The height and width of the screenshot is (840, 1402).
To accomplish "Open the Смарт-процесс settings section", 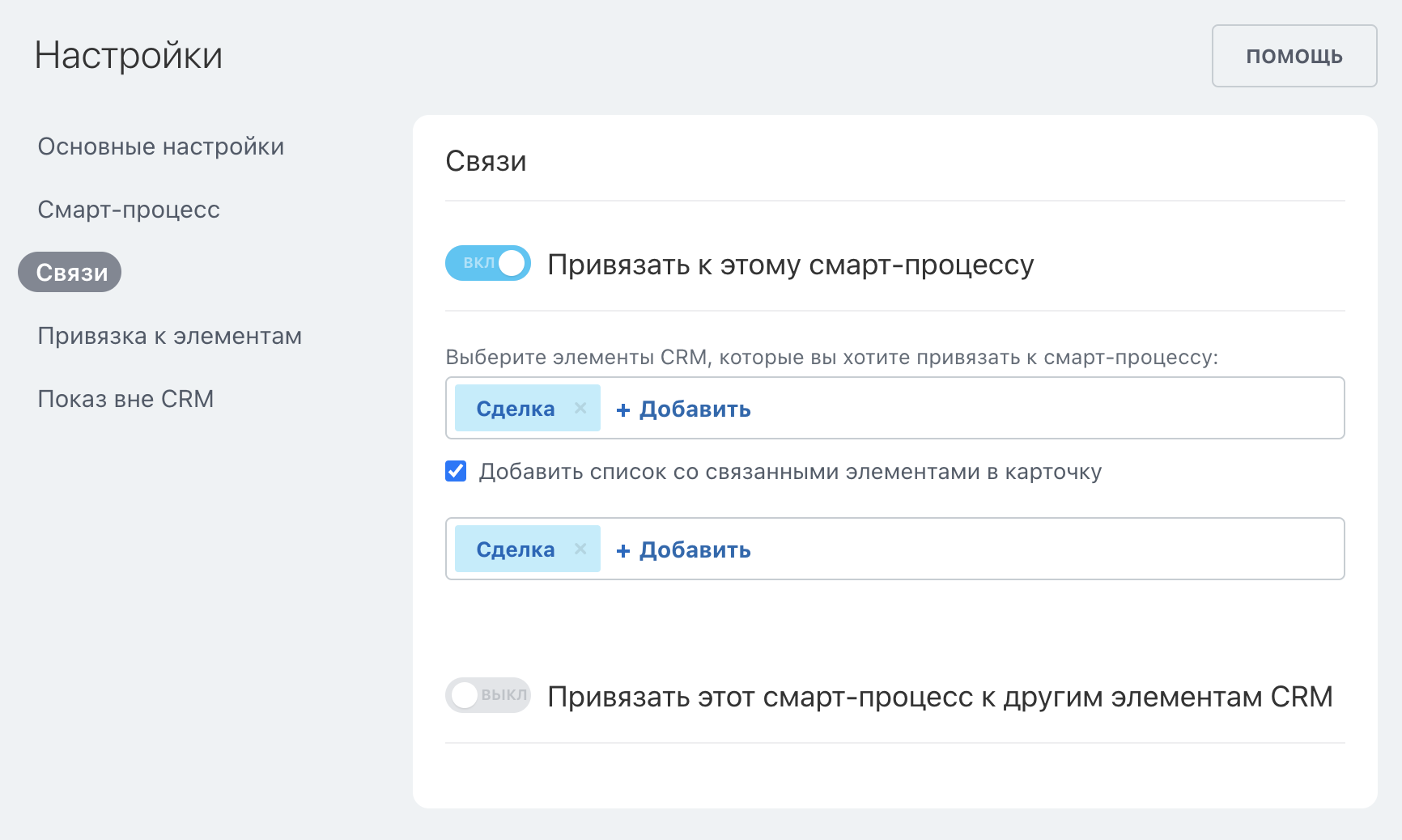I will [129, 210].
